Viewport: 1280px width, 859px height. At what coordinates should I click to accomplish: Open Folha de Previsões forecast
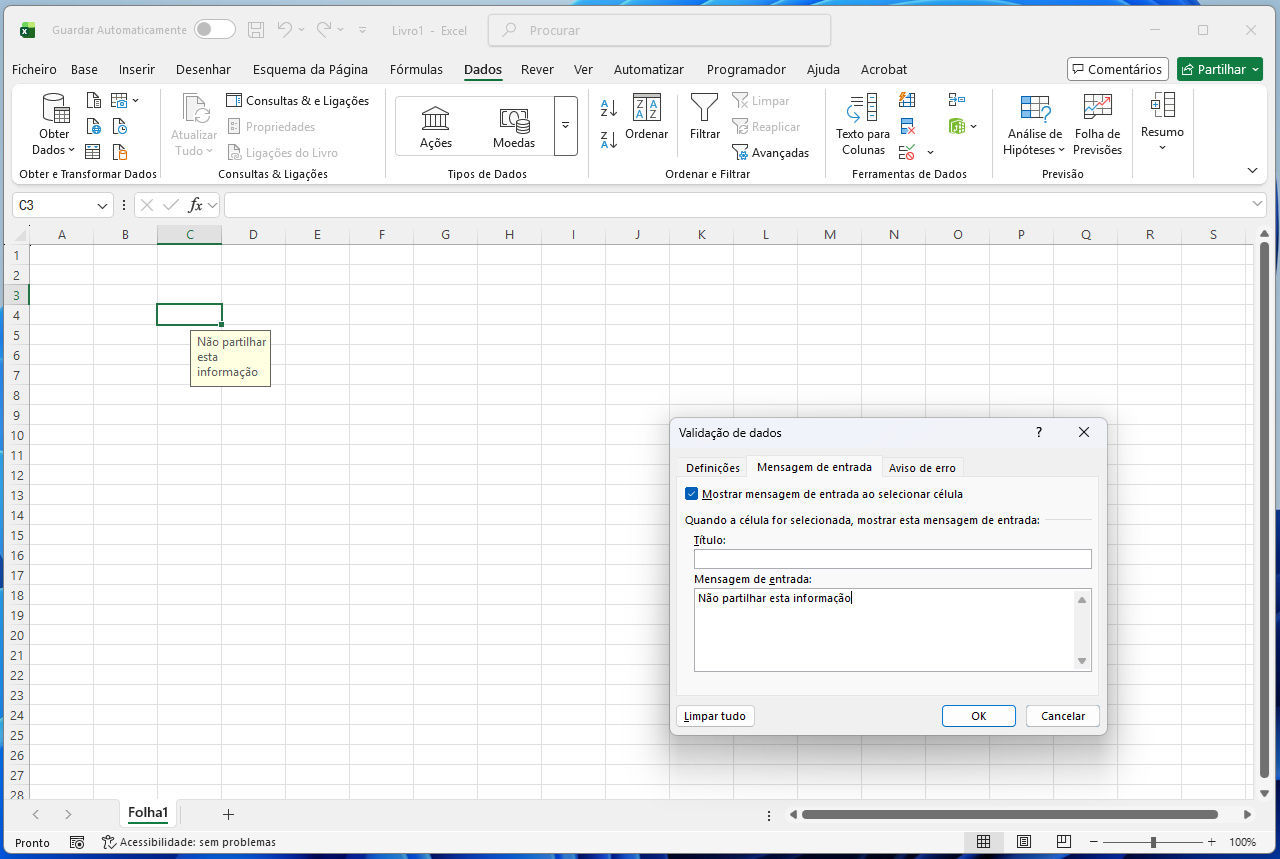tap(1097, 125)
